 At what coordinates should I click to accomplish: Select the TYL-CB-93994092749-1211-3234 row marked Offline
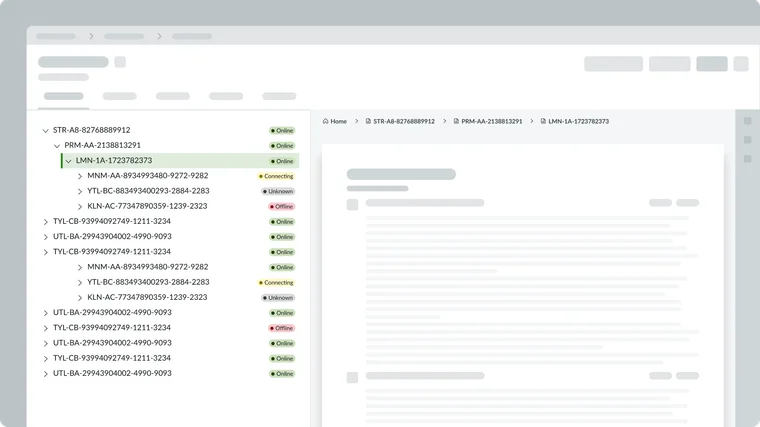169,328
